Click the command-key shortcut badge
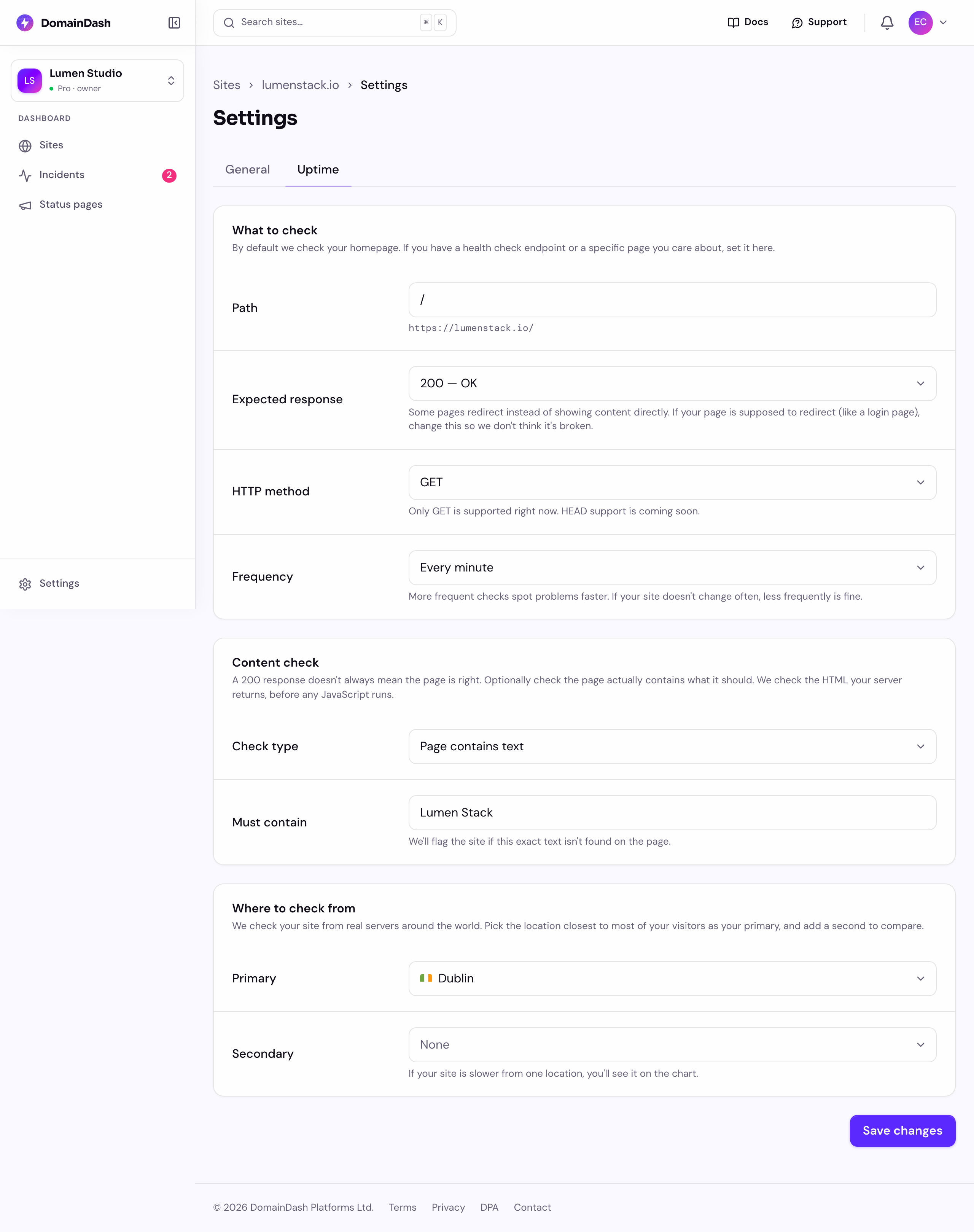The height and width of the screenshot is (1232, 974). pos(426,23)
